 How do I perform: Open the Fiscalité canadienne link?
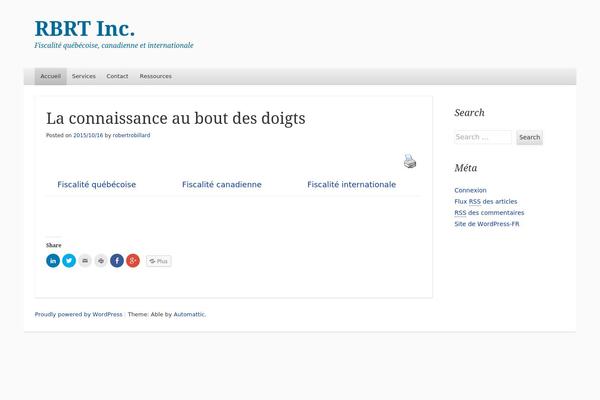[x=222, y=184]
